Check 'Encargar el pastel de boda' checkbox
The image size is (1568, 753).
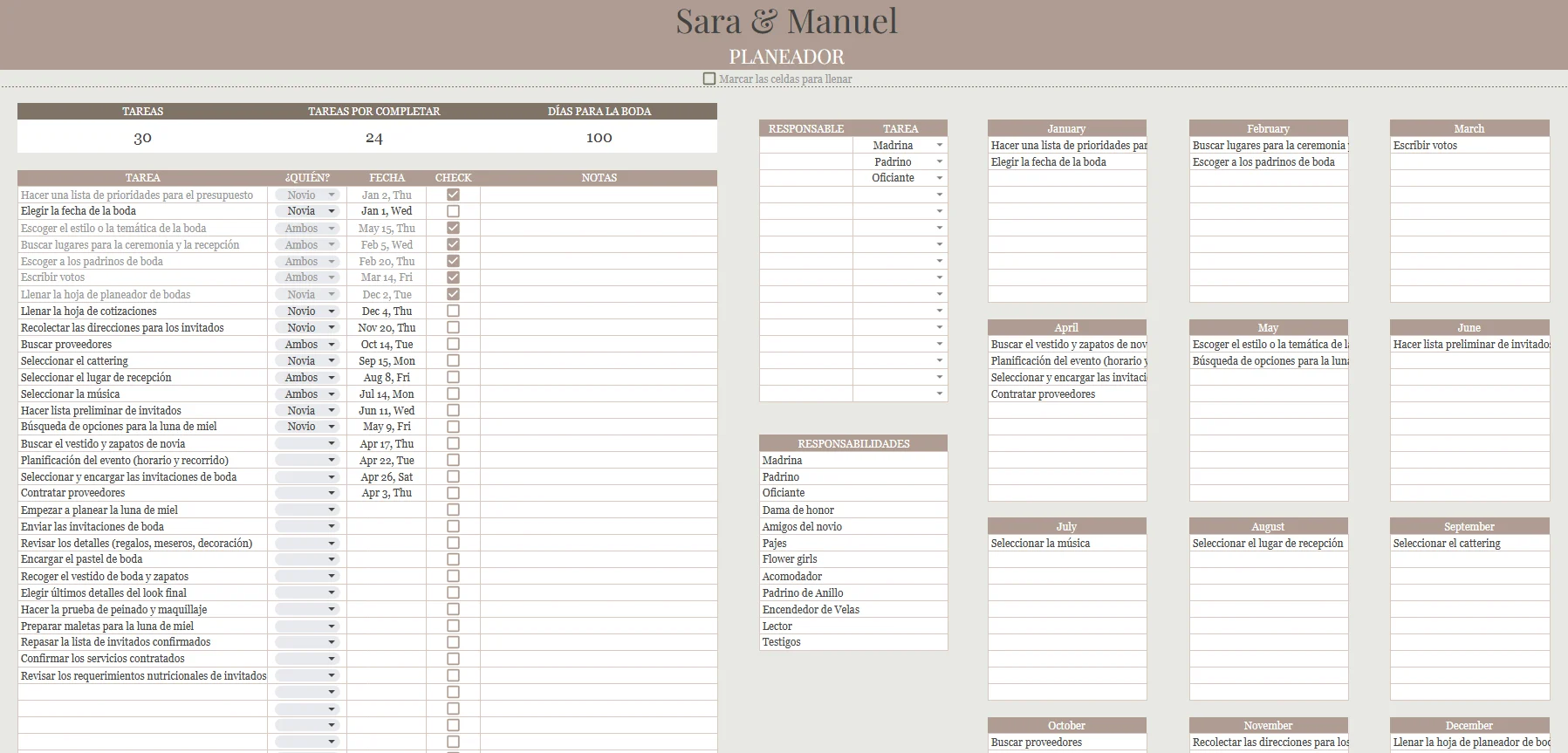453,559
